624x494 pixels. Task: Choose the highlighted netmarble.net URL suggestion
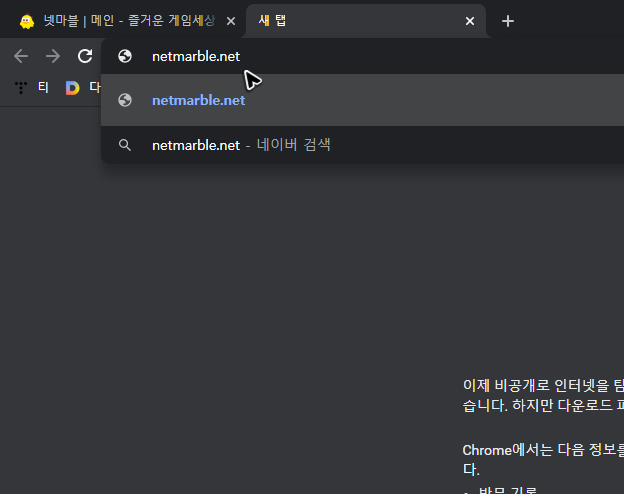coord(363,100)
